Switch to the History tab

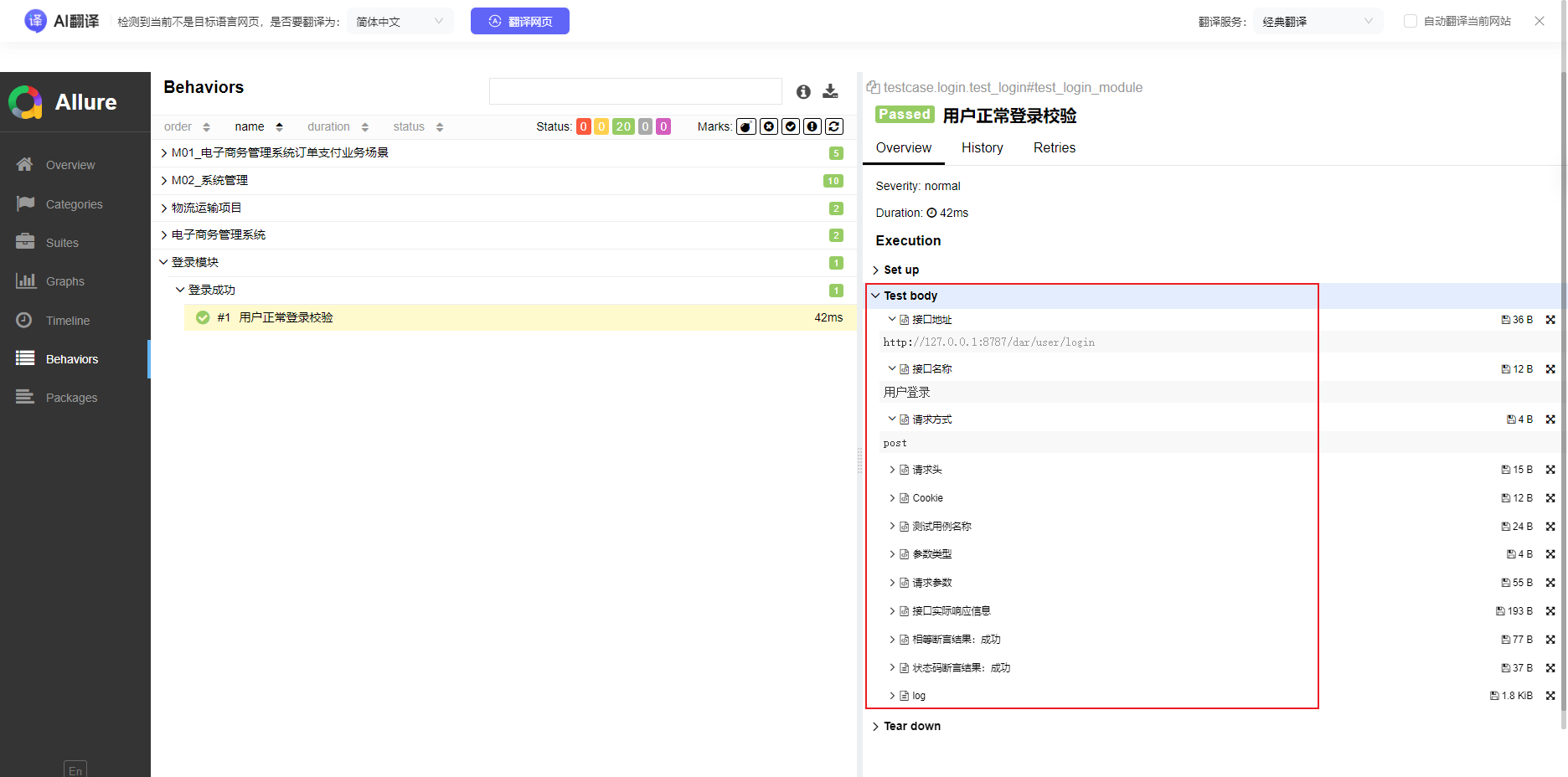click(x=983, y=148)
